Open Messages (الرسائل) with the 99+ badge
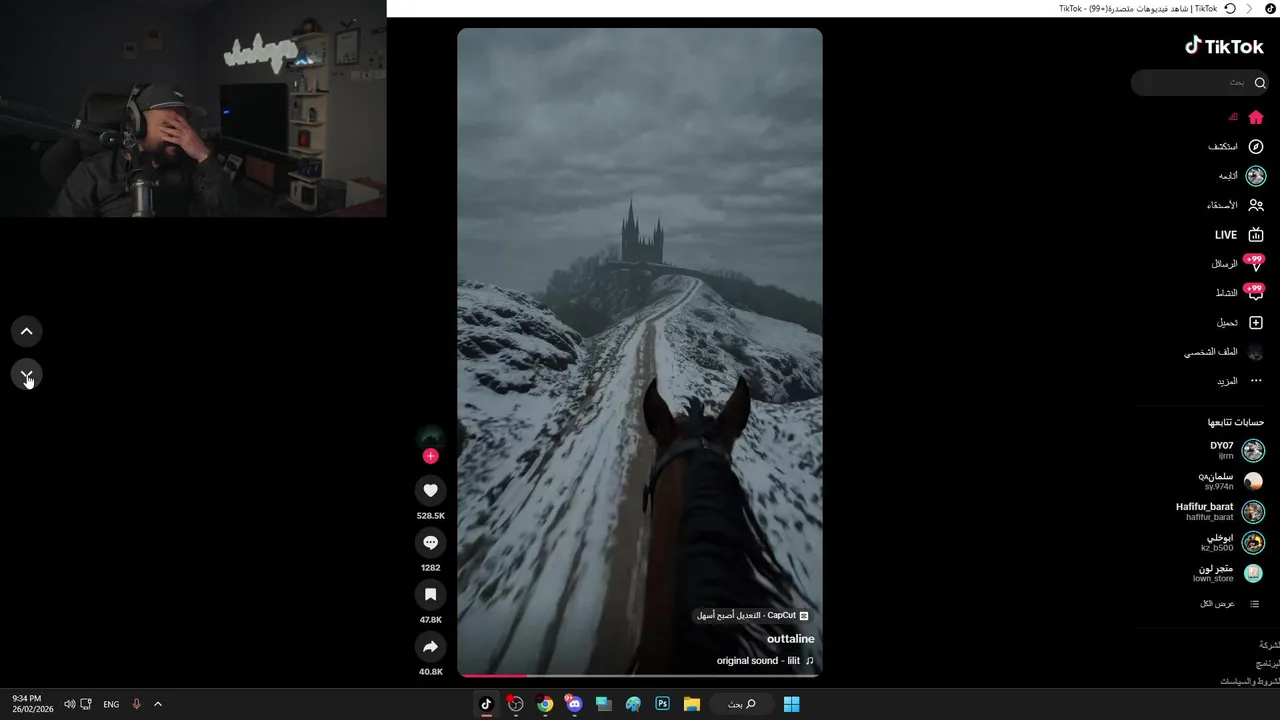This screenshot has width=1280, height=720. [1238, 264]
